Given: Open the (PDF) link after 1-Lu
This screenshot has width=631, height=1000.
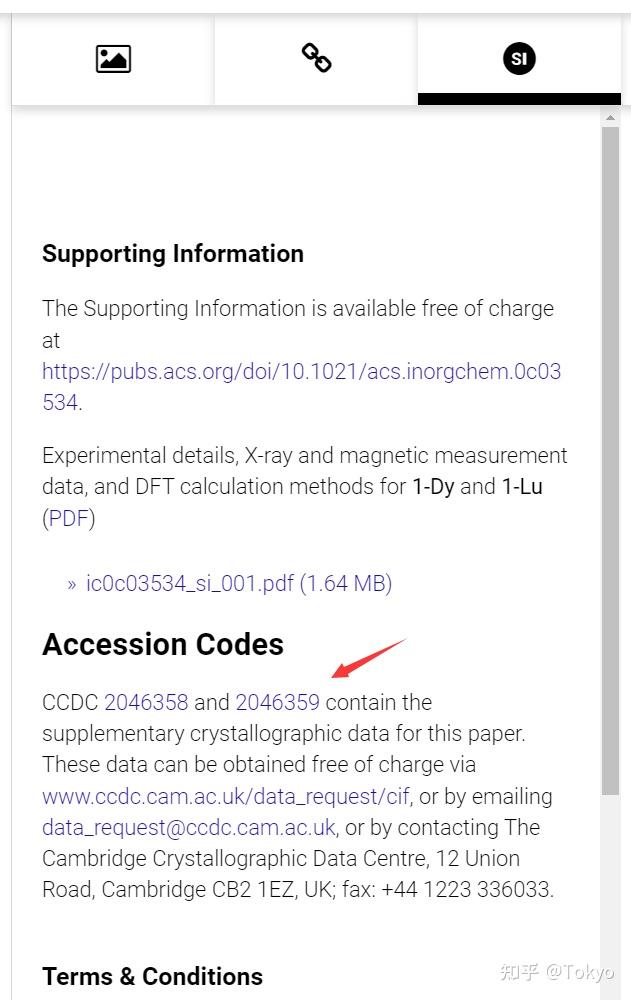Looking at the screenshot, I should (68, 518).
